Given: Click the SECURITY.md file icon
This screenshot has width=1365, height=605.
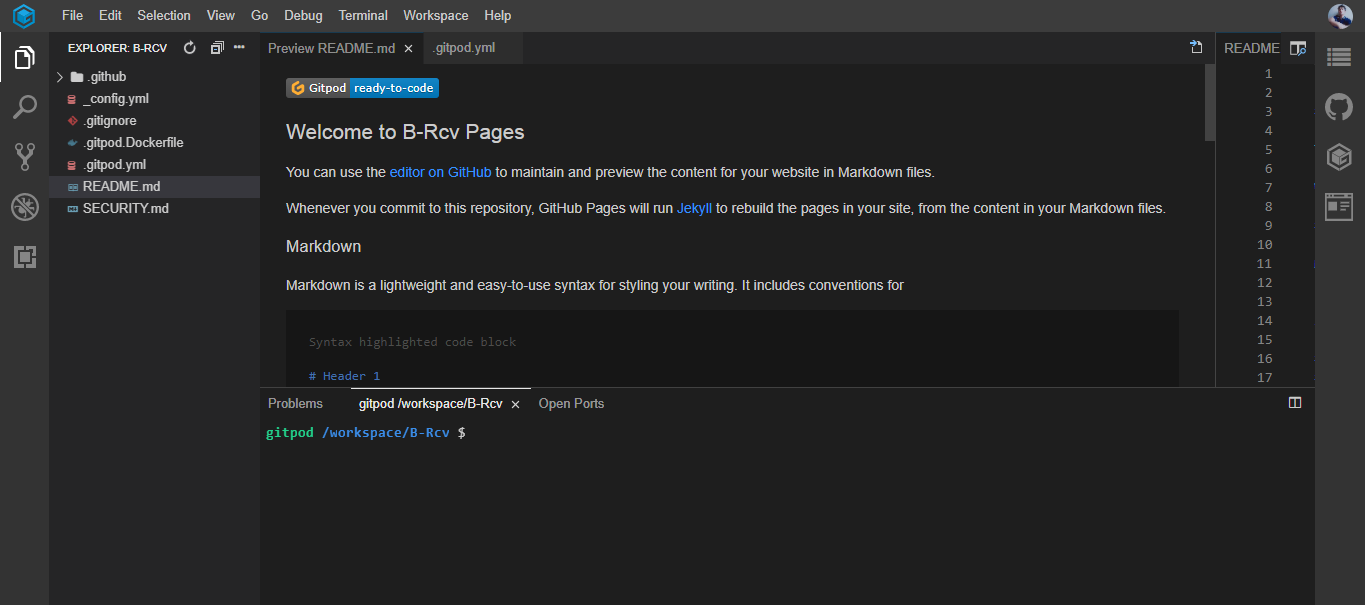Looking at the screenshot, I should (72, 209).
